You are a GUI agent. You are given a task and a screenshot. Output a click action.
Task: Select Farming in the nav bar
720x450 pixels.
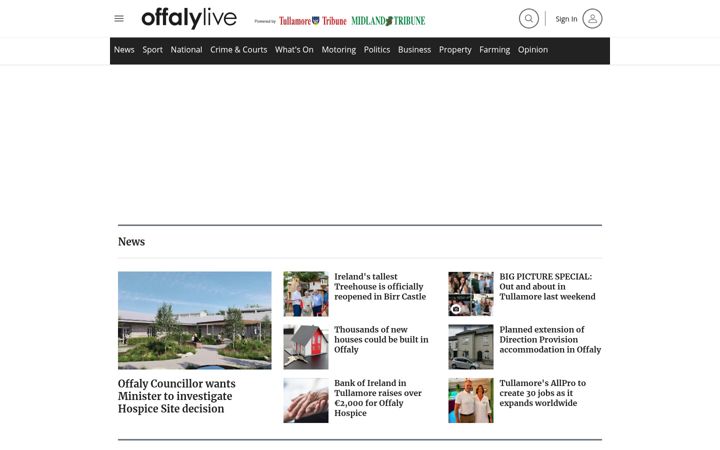pos(495,50)
